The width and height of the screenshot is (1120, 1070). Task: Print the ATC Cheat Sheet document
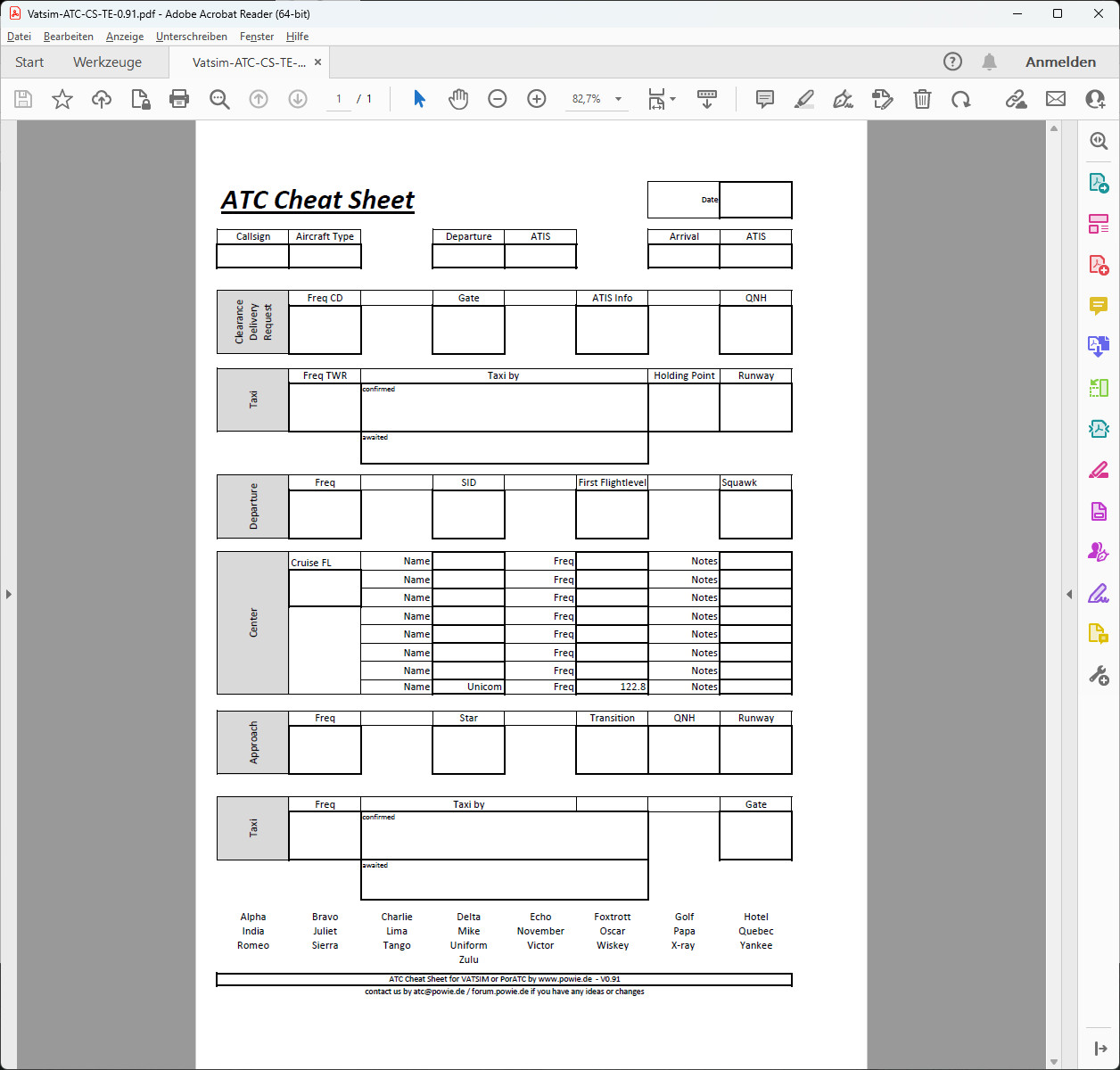(x=179, y=99)
